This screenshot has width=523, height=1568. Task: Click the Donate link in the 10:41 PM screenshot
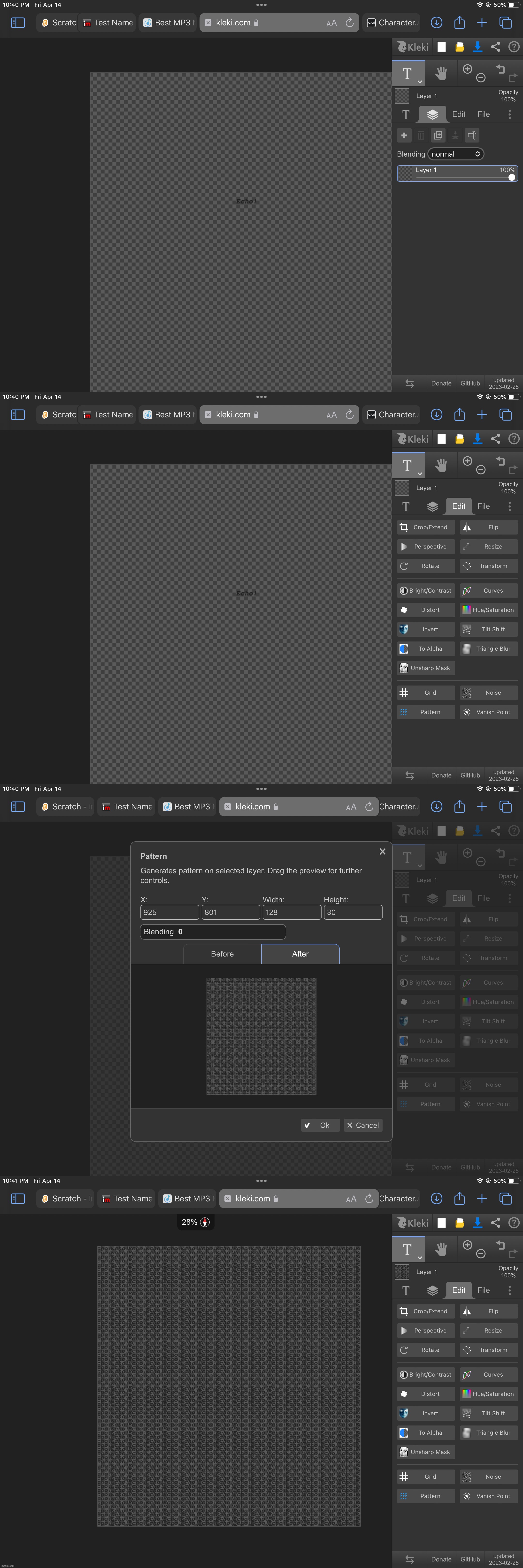click(441, 1560)
